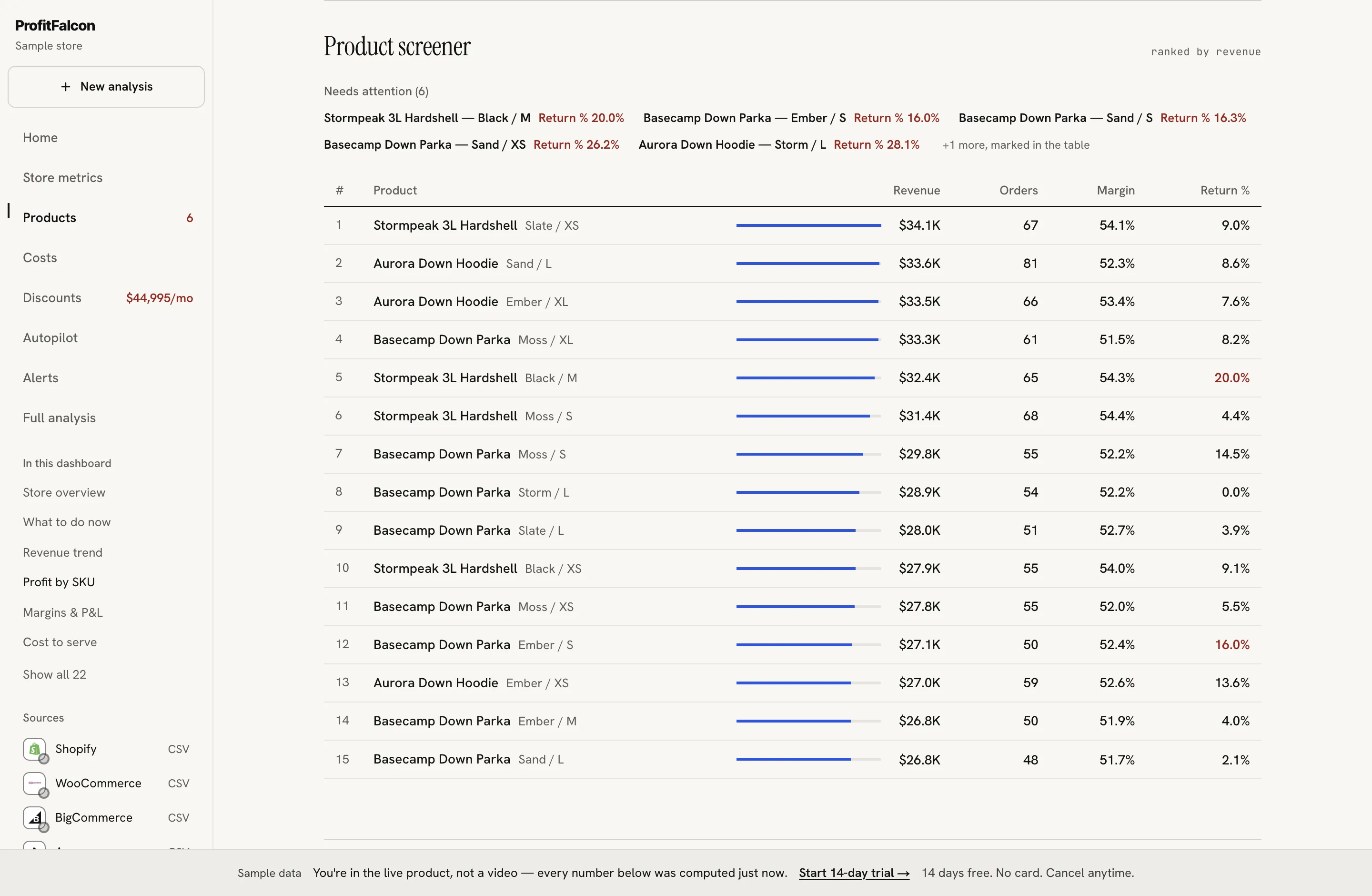Click '+1 more, marked in the table'
Viewport: 1372px width, 896px height.
pos(1016,145)
